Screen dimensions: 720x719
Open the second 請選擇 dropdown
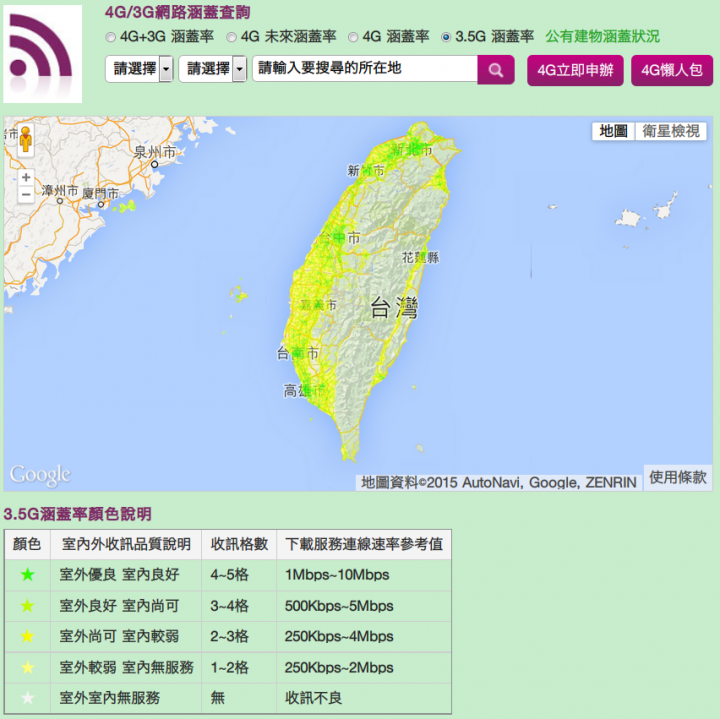click(213, 69)
